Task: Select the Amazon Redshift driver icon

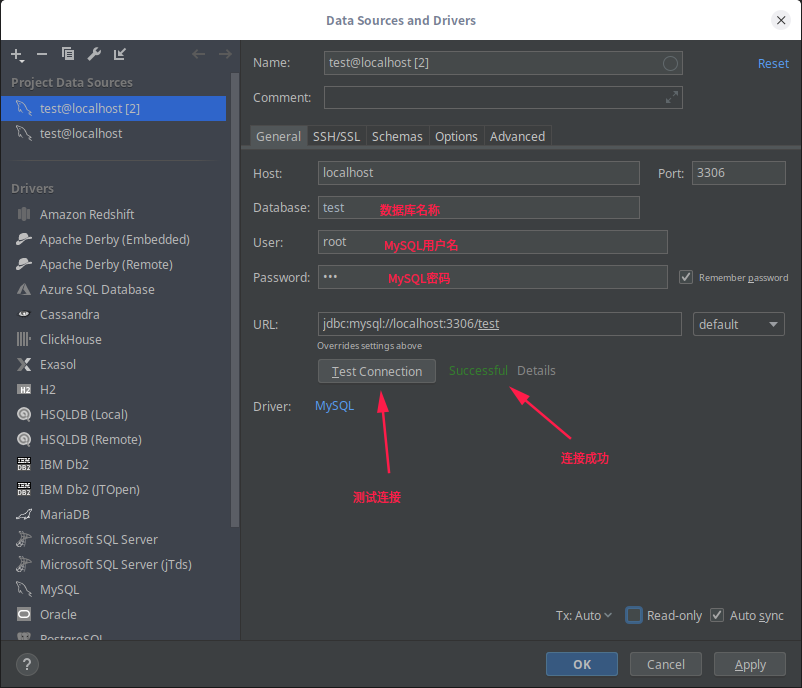Action: pyautogui.click(x=24, y=214)
